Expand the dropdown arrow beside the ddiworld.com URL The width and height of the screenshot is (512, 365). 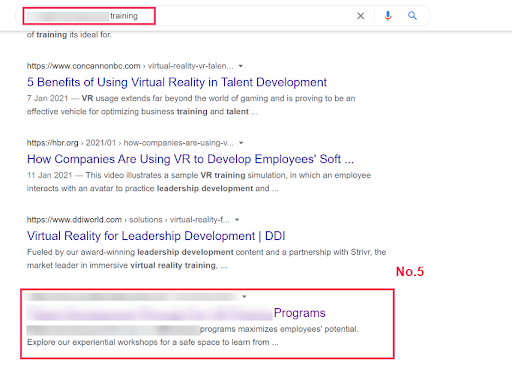click(x=237, y=220)
